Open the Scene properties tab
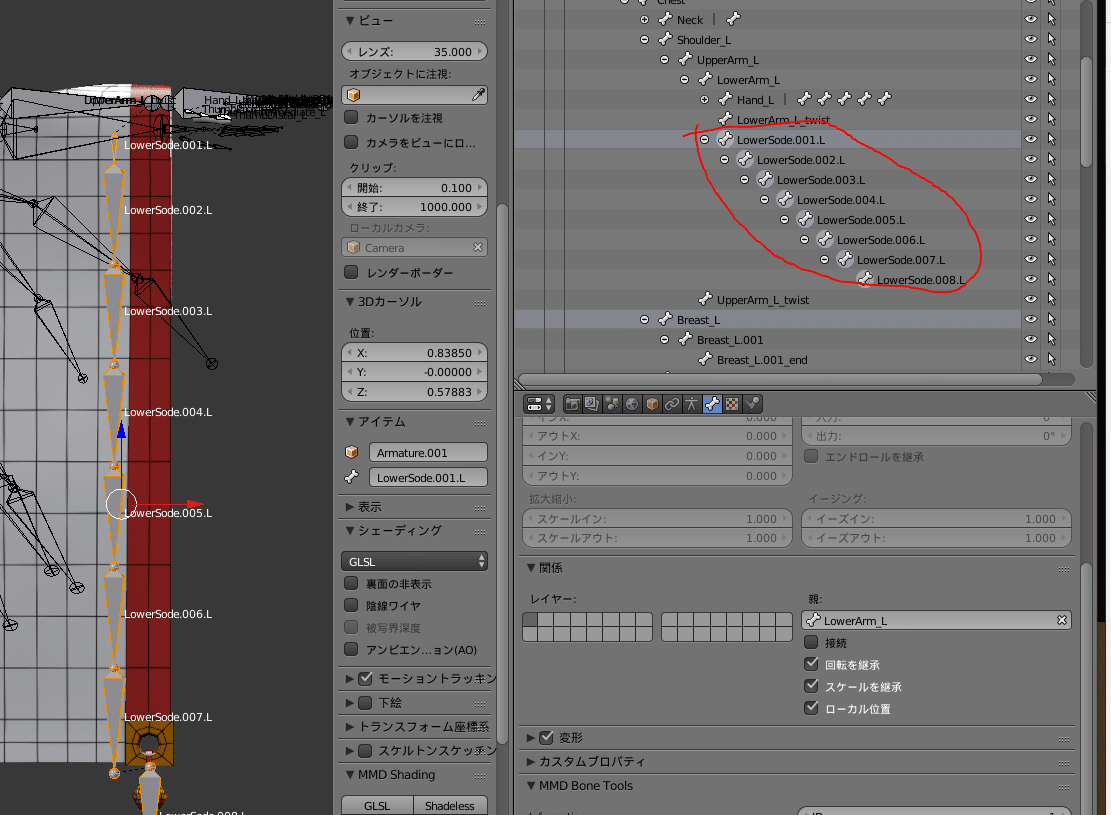1111x815 pixels. [x=612, y=404]
